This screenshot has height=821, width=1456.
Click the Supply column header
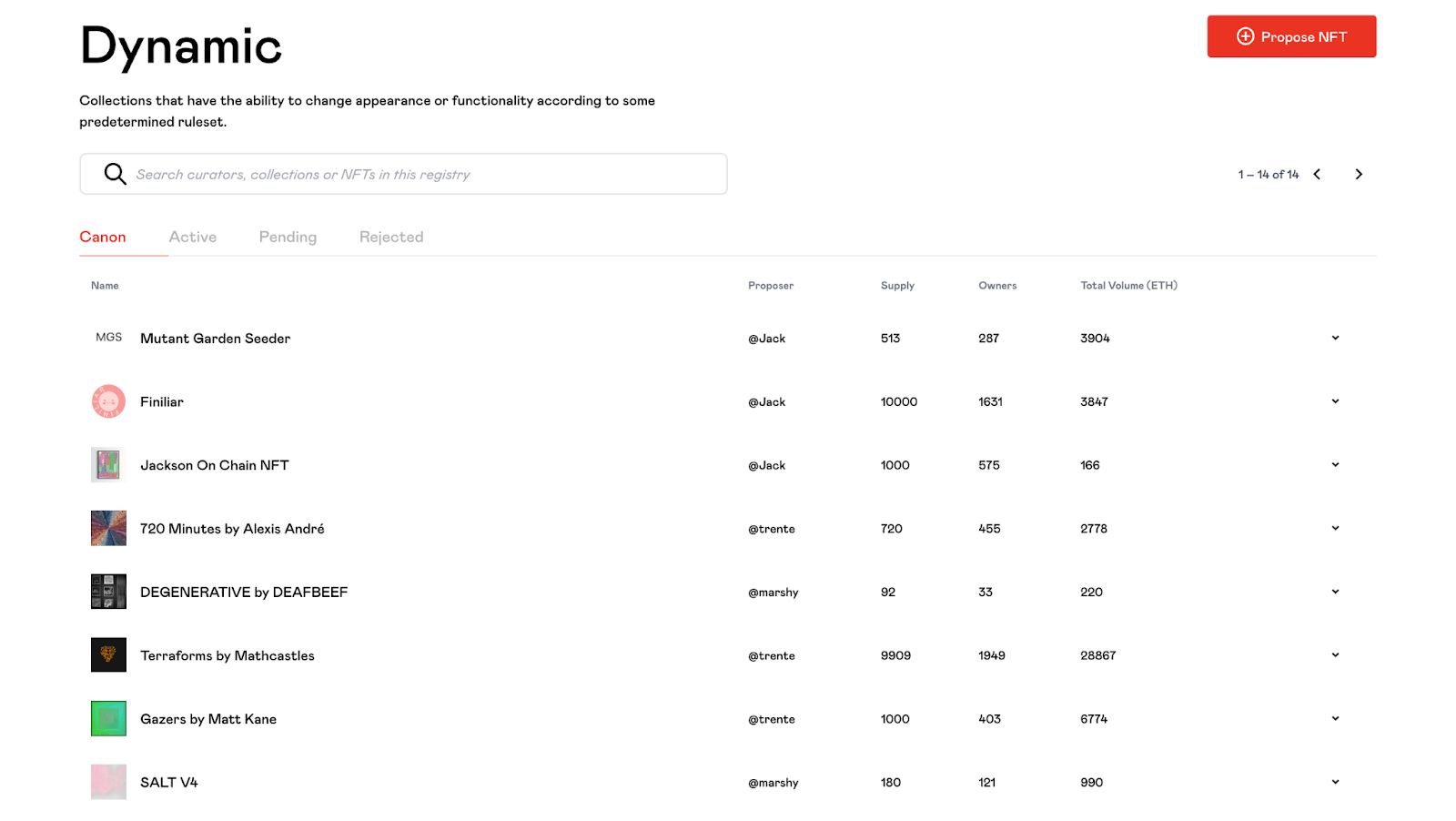[x=897, y=286]
